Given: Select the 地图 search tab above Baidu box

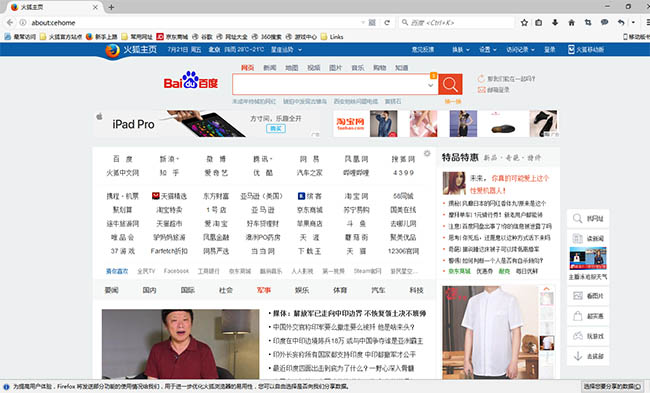Looking at the screenshot, I should coord(291,68).
